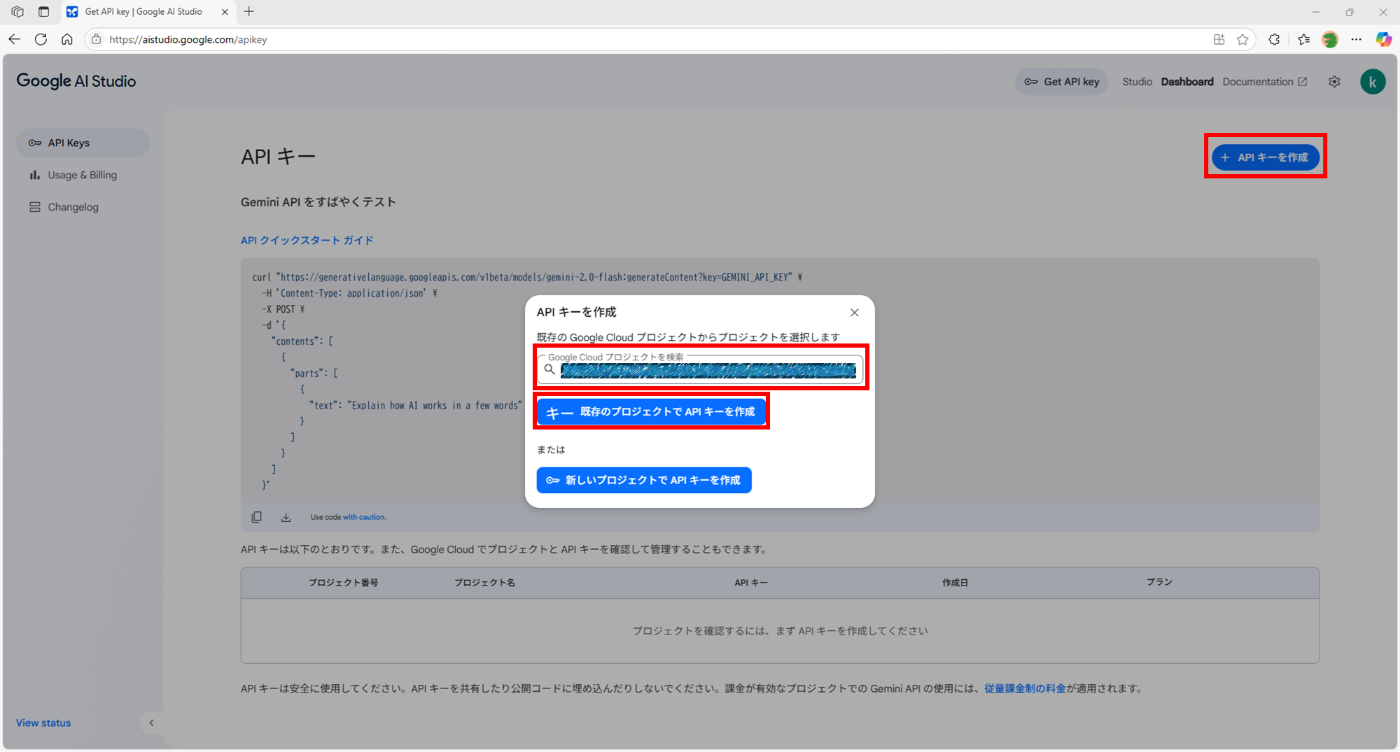Viewport: 1400px width, 752px height.
Task: Click the プロジェクト番号 column header
Action: (x=343, y=582)
